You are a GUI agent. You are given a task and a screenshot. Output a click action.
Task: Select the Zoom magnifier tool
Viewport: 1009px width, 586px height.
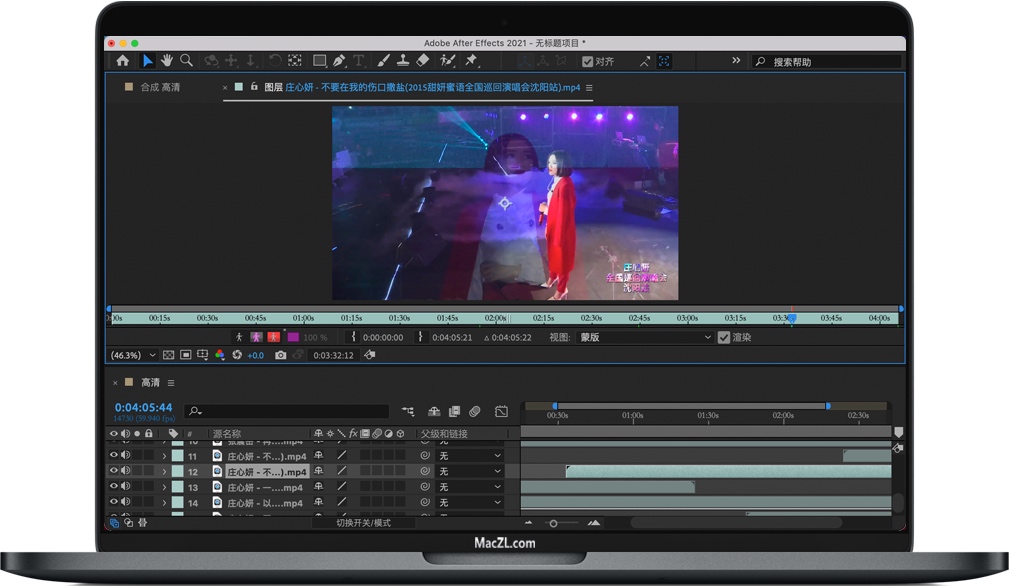[x=186, y=61]
